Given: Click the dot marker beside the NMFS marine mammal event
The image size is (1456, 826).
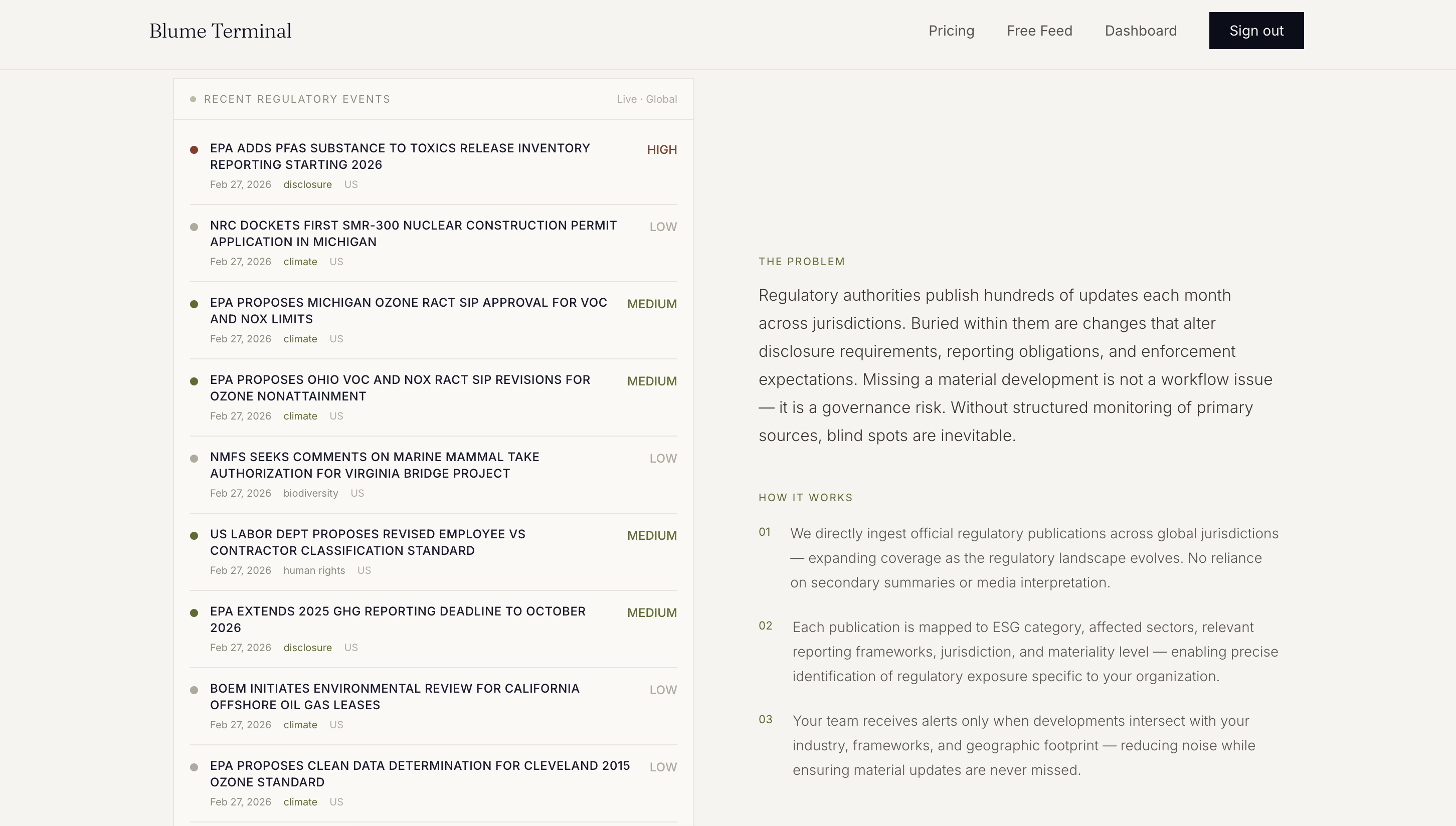Looking at the screenshot, I should click(195, 458).
